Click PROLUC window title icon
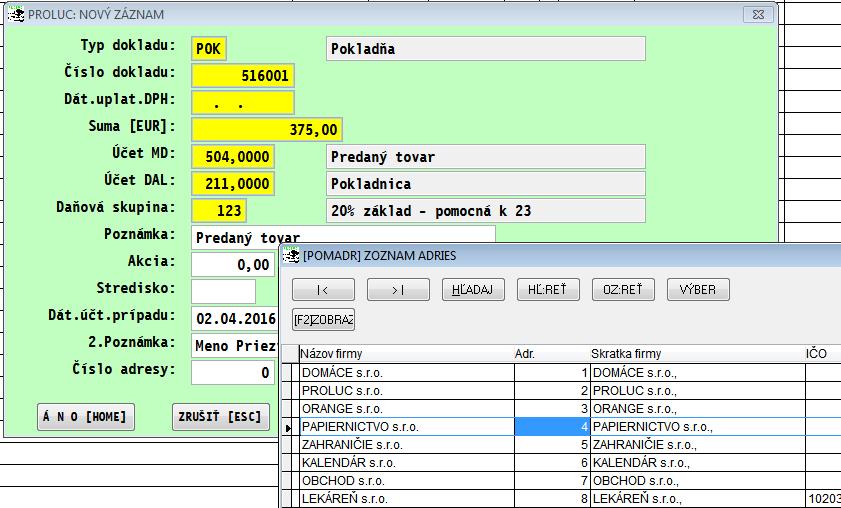Image resolution: width=841 pixels, height=508 pixels. (16, 14)
